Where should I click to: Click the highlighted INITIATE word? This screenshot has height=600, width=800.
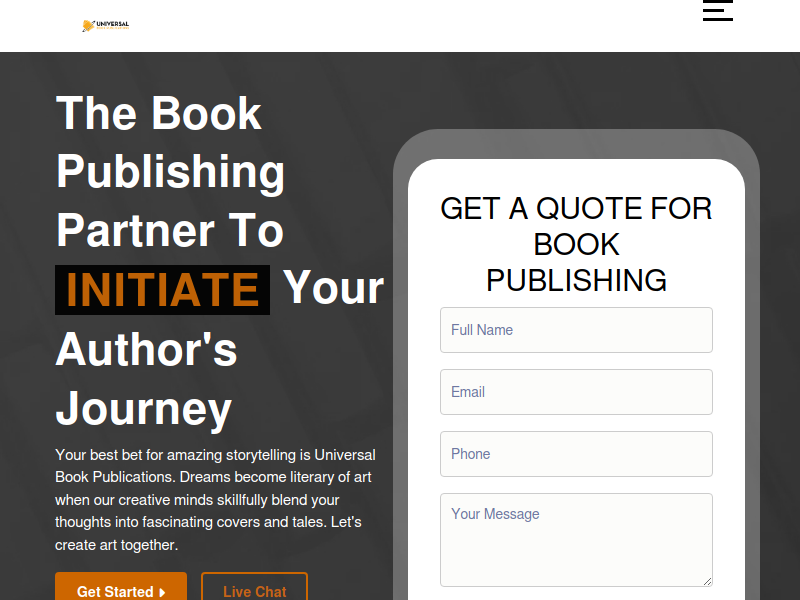162,290
